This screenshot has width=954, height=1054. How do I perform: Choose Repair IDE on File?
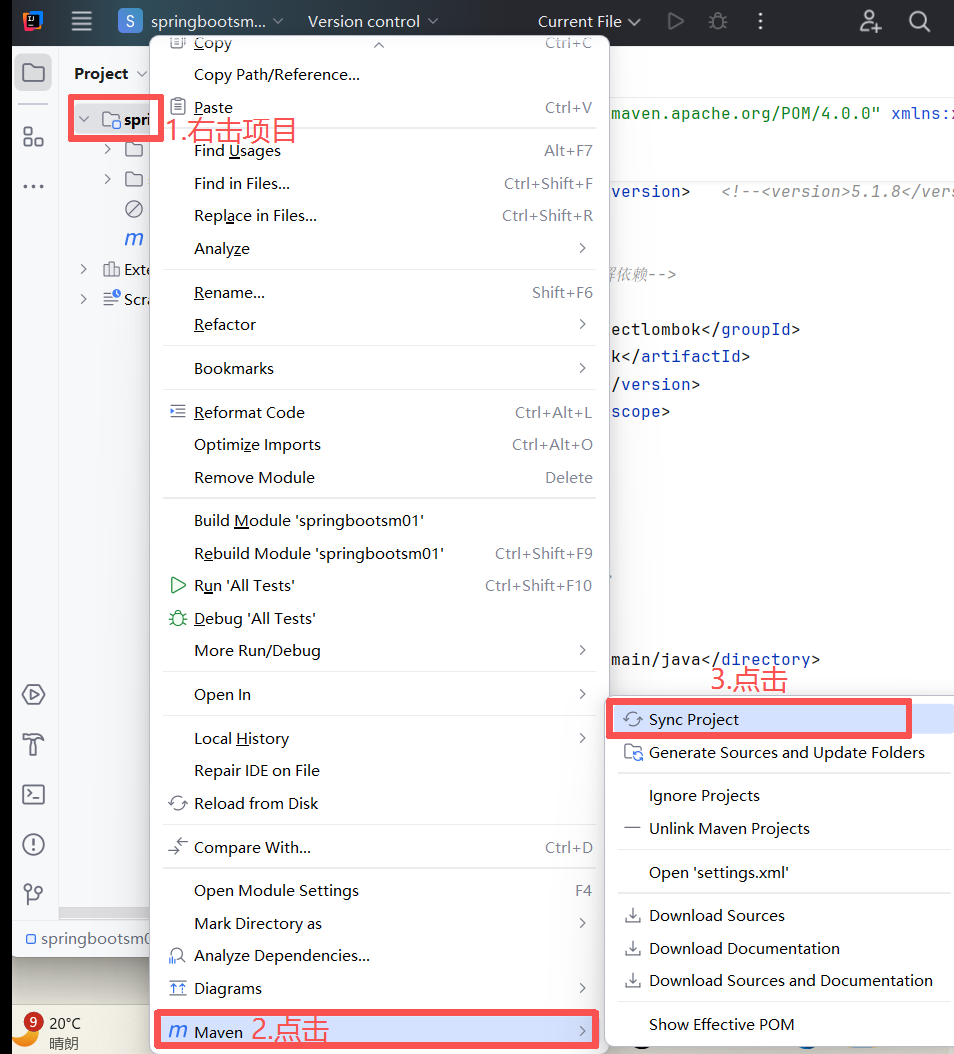379,770
